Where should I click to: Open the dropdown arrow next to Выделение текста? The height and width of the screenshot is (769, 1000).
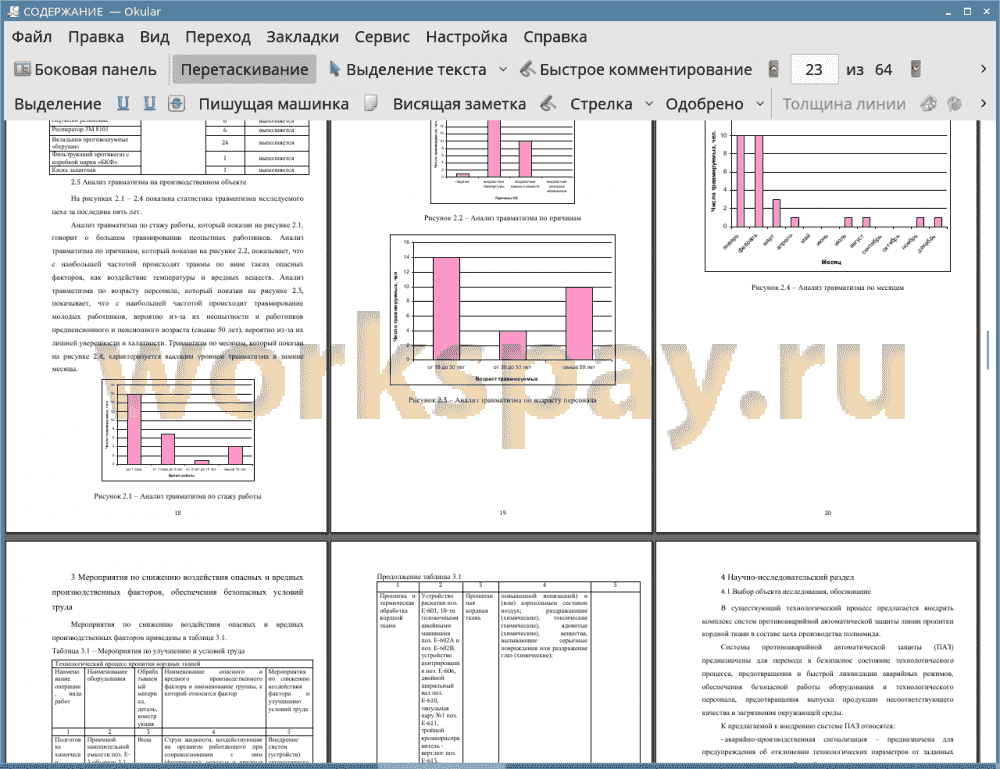click(x=503, y=70)
